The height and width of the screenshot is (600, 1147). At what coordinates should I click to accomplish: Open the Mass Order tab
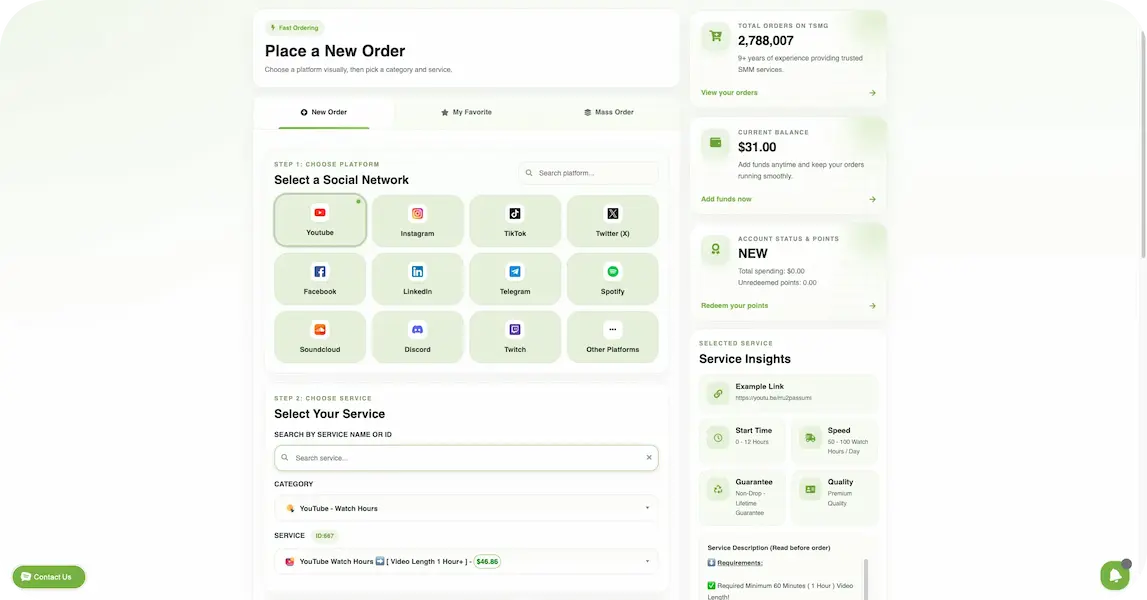coord(609,112)
